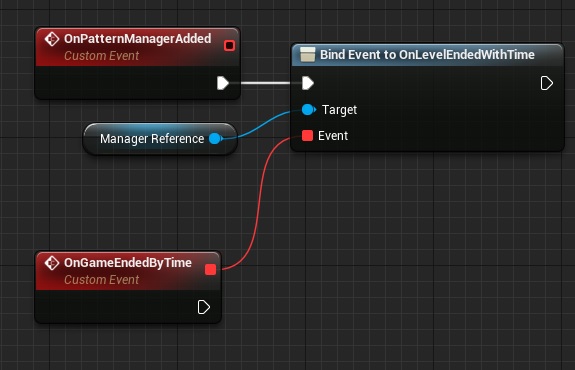Click the Bind Event node execution input pin
This screenshot has width=575, height=370.
pos(308,83)
